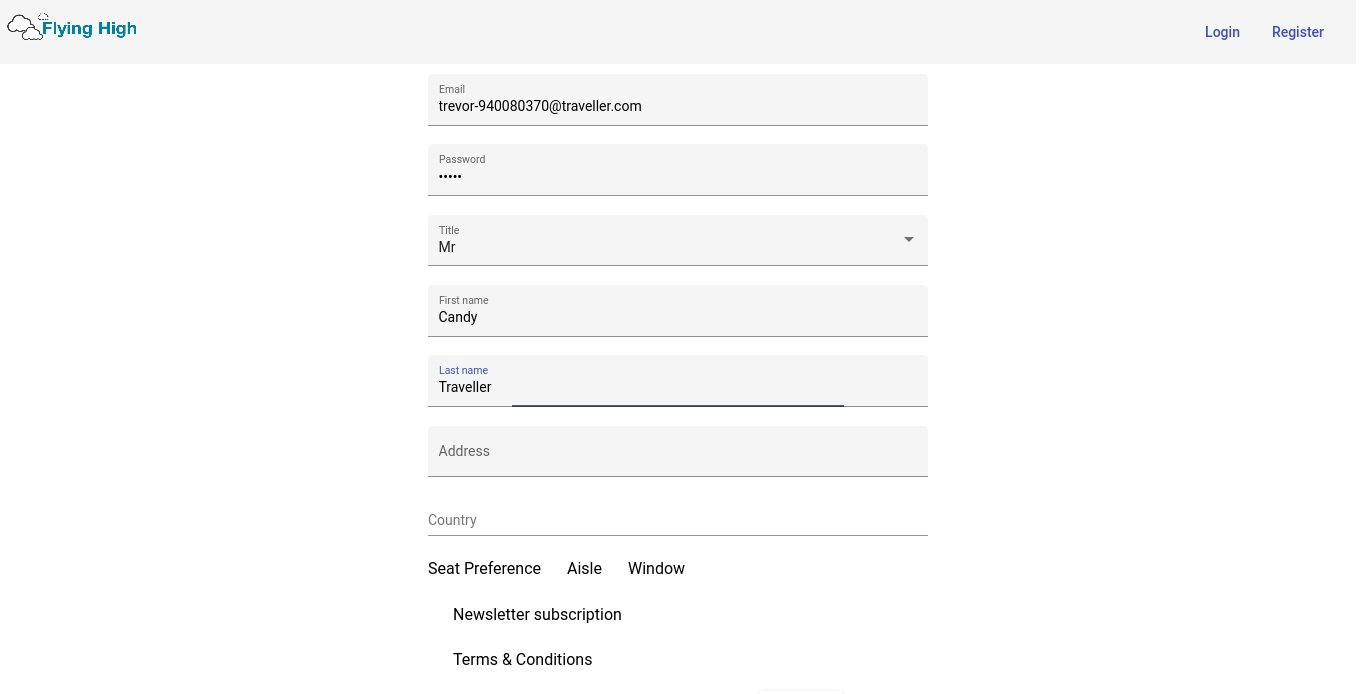Toggle the Newsletter subscription checkbox
The height and width of the screenshot is (694, 1366).
click(x=438, y=614)
